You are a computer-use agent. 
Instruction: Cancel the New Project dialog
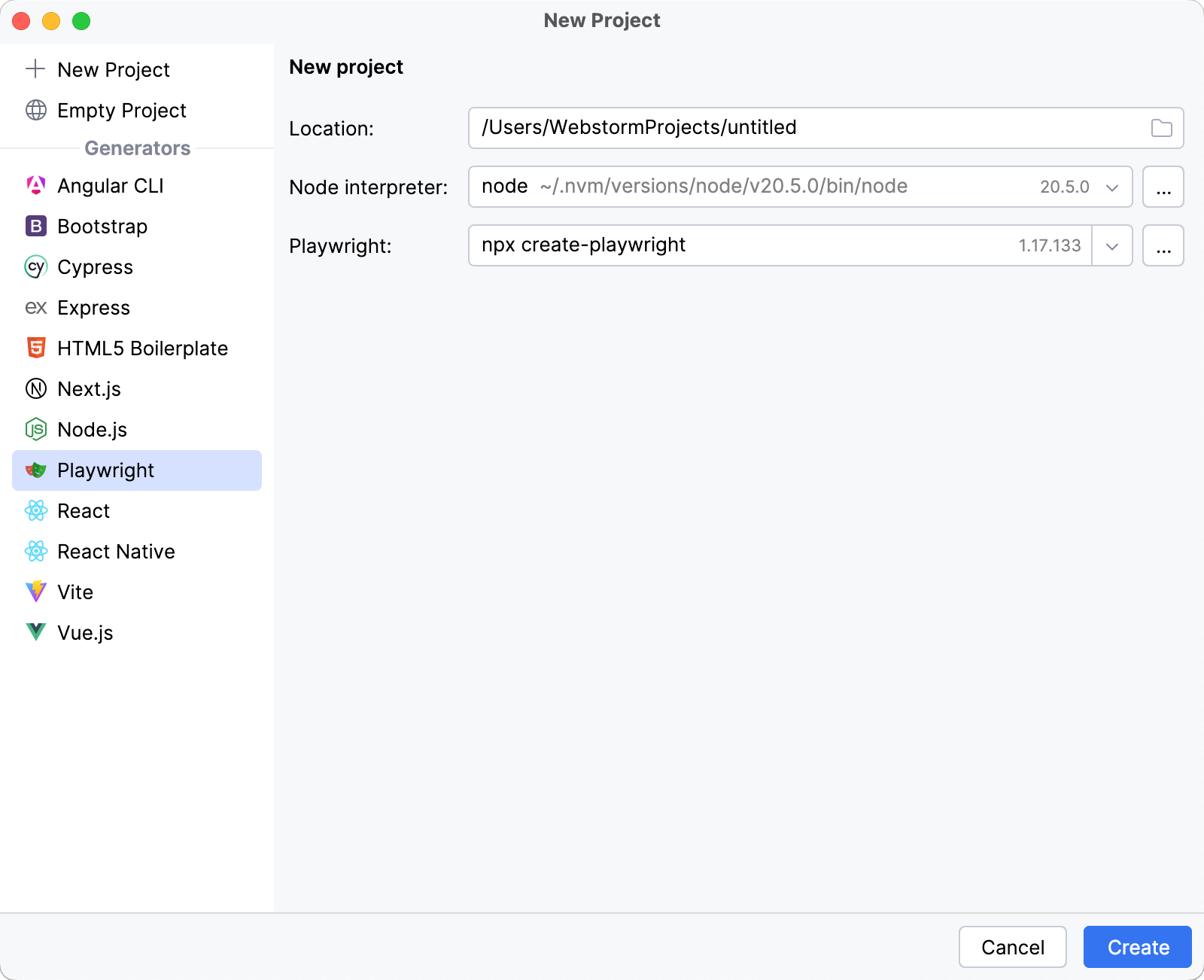[x=1012, y=947]
